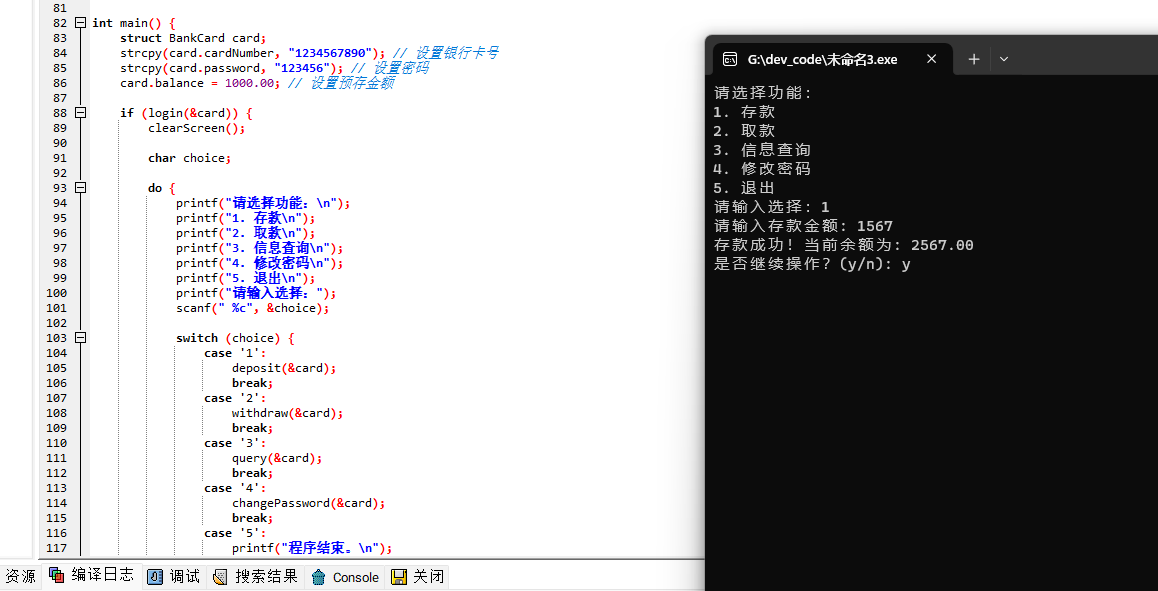This screenshot has width=1158, height=591.
Task: Click the 'query(&card);' call
Action: [x=277, y=458]
